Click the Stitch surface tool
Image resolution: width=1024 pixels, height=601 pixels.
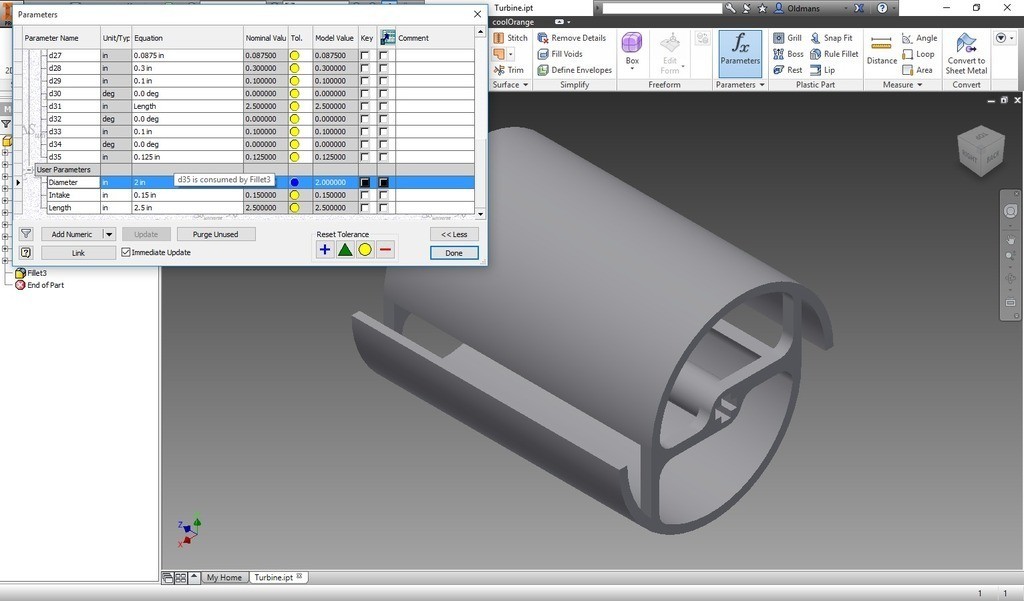point(511,38)
